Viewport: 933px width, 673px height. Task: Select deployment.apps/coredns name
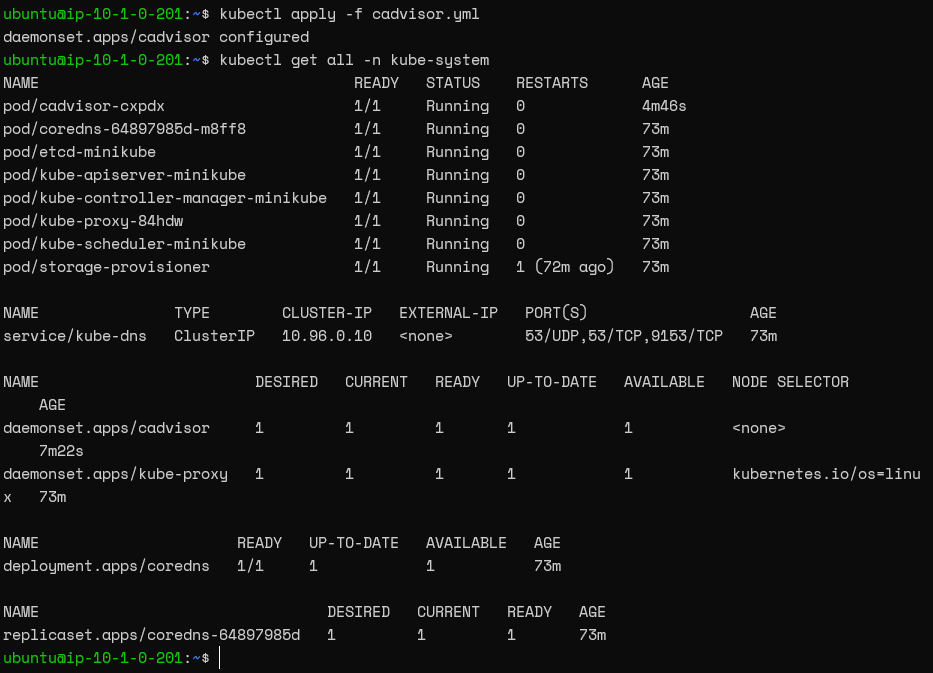pos(106,566)
